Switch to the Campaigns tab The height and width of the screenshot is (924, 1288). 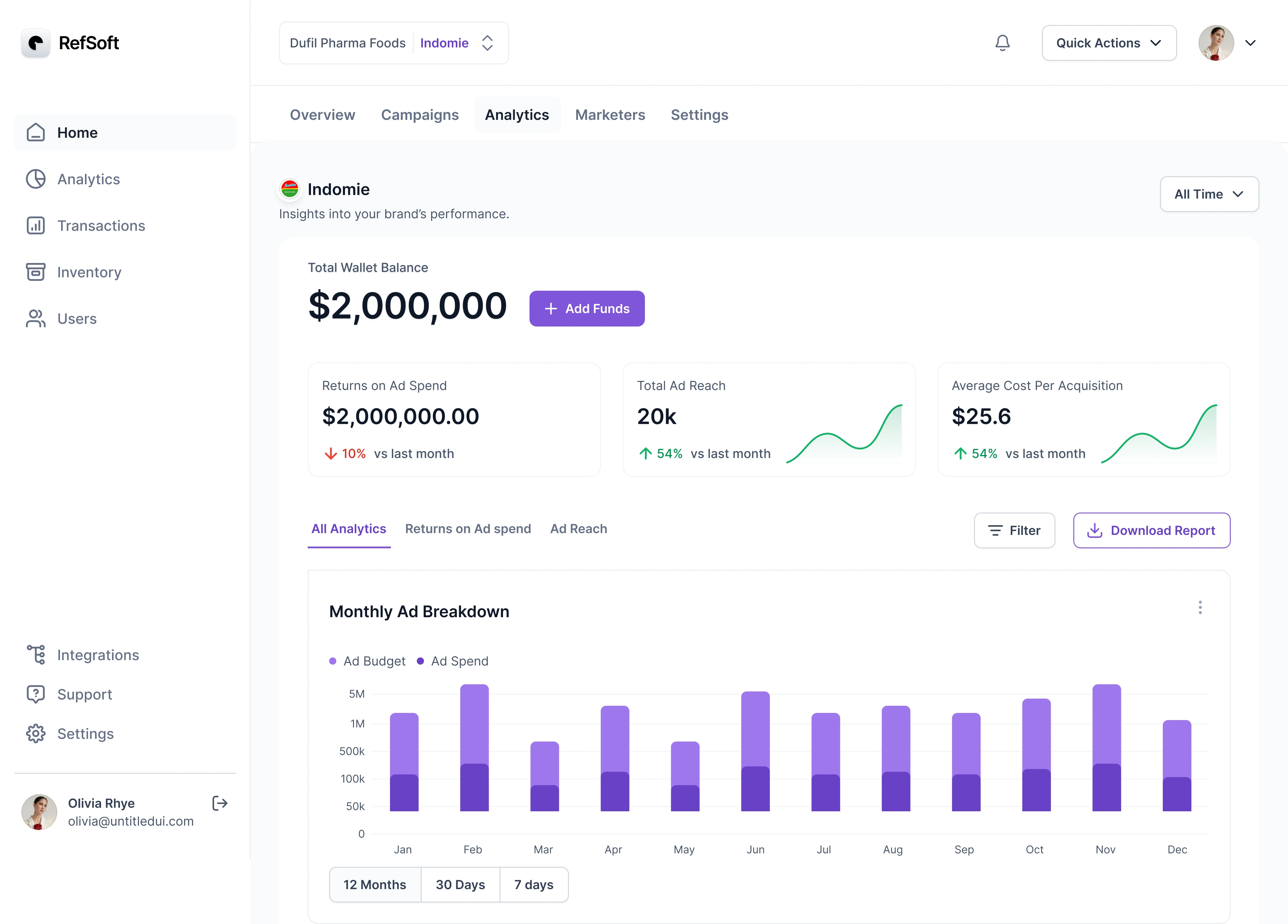420,115
